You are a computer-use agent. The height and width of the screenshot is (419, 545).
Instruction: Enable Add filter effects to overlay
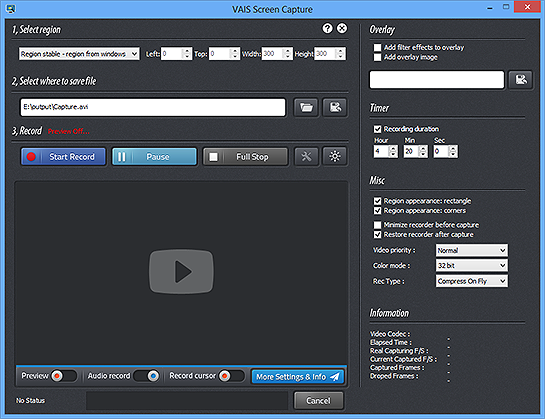(377, 47)
